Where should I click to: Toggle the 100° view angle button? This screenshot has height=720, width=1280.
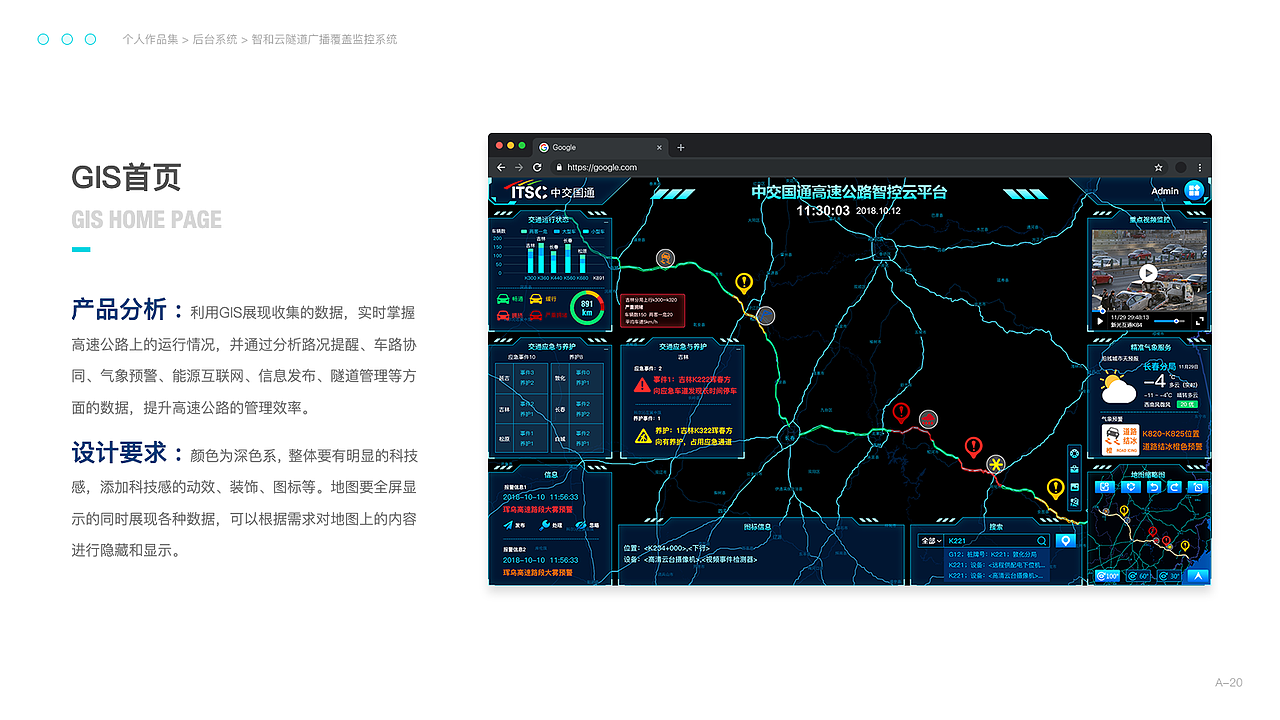point(1107,576)
